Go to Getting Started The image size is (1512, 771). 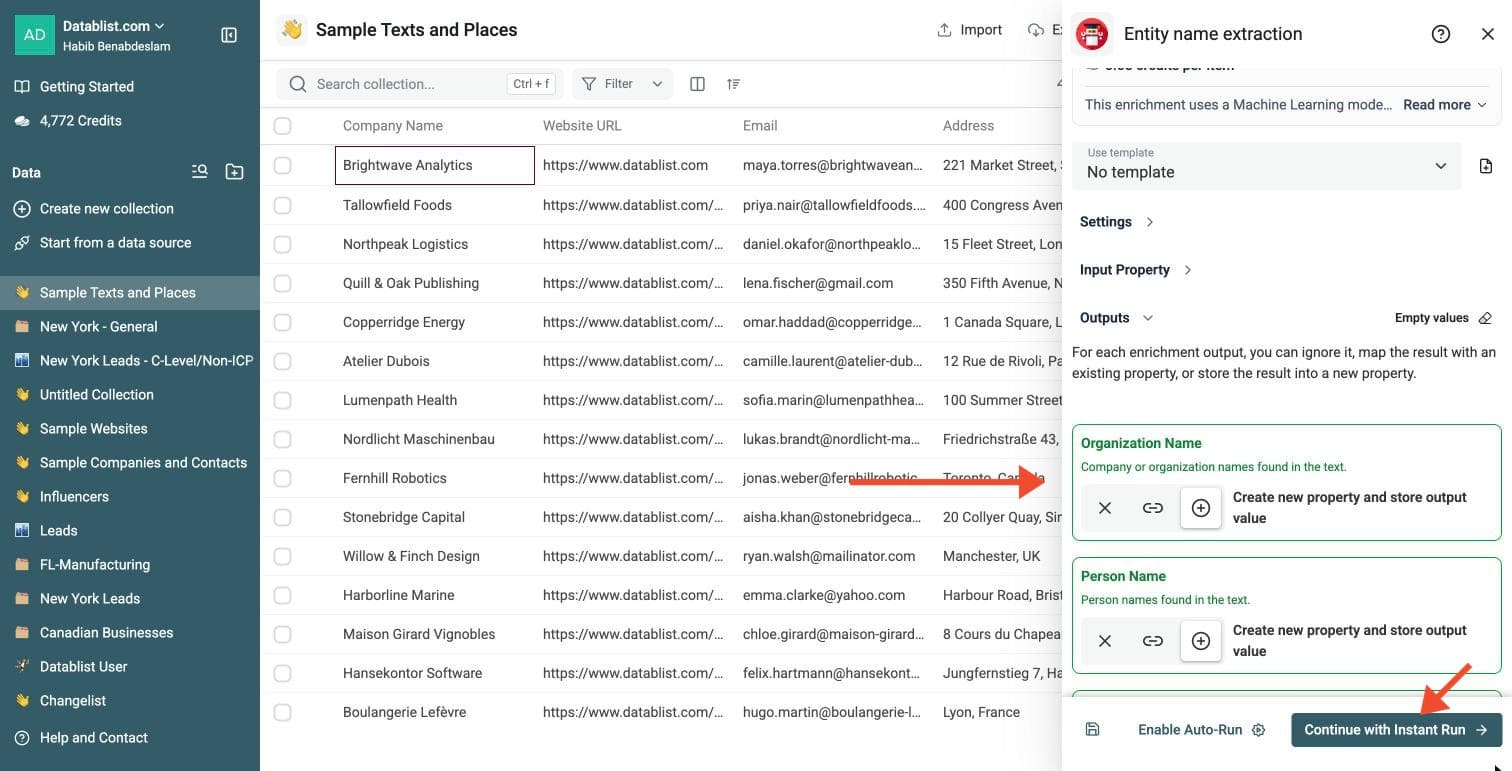[130, 86]
